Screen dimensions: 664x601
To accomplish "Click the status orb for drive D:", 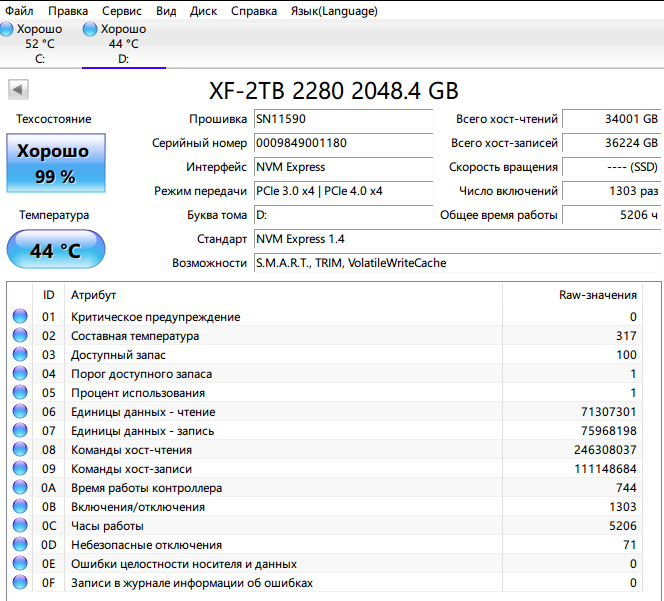I will [x=90, y=29].
